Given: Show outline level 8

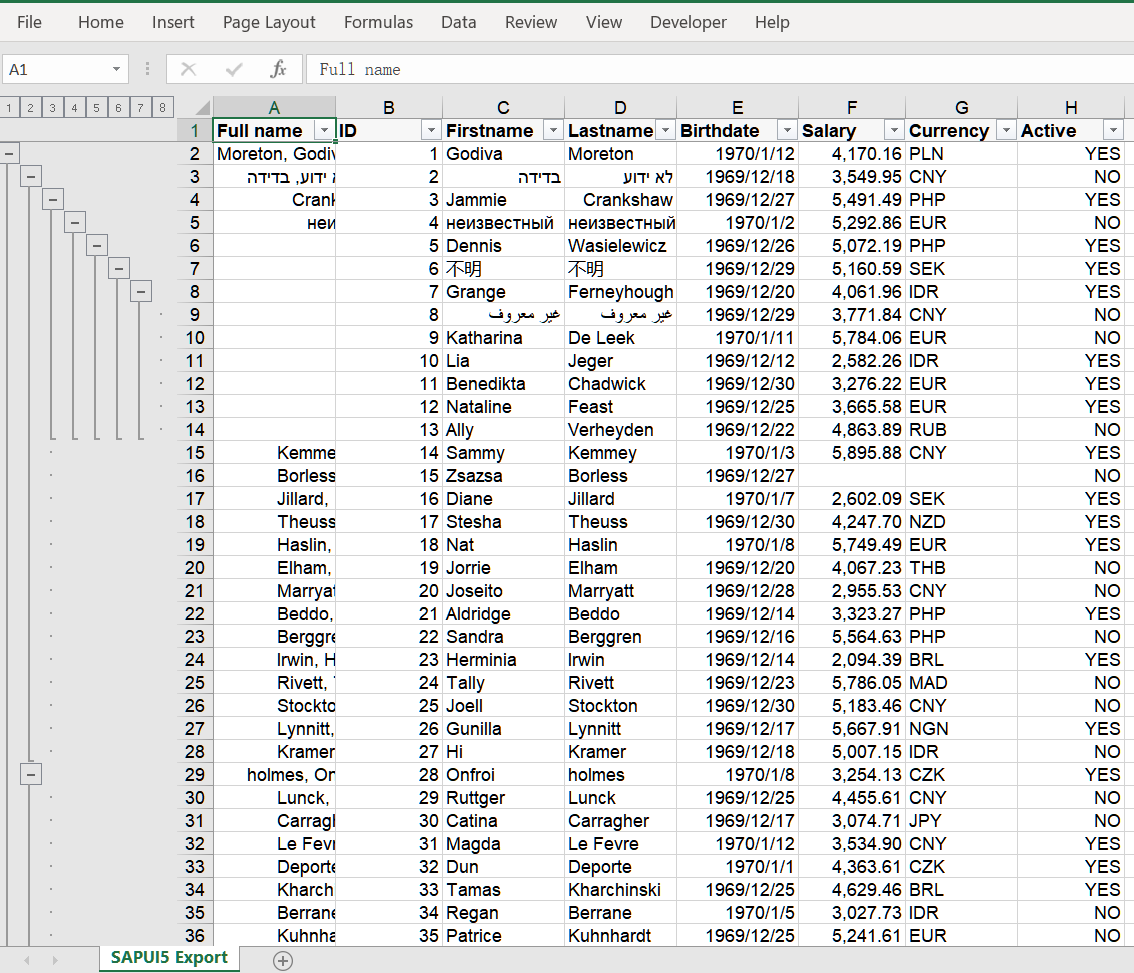Looking at the screenshot, I should tap(163, 108).
